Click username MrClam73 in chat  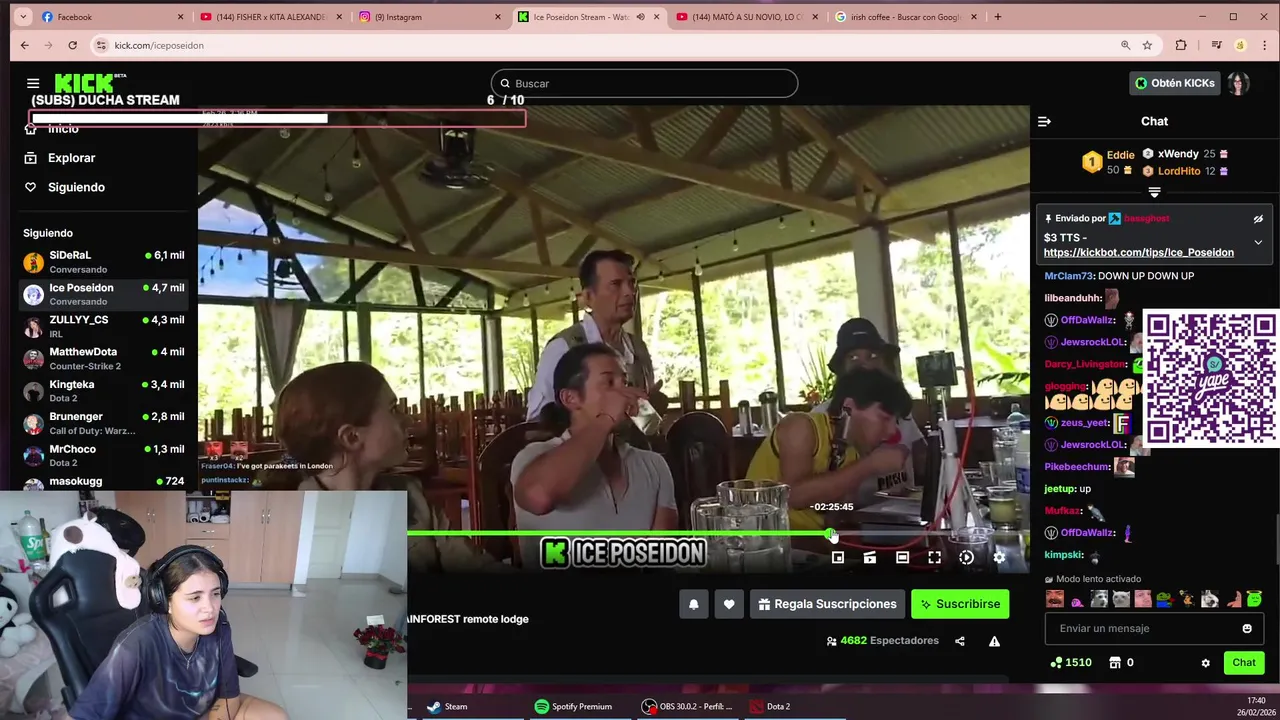click(x=1069, y=276)
